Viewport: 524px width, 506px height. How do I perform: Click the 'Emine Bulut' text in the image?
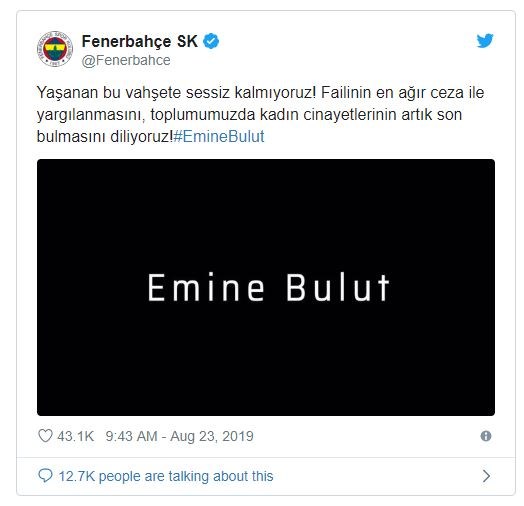[269, 287]
